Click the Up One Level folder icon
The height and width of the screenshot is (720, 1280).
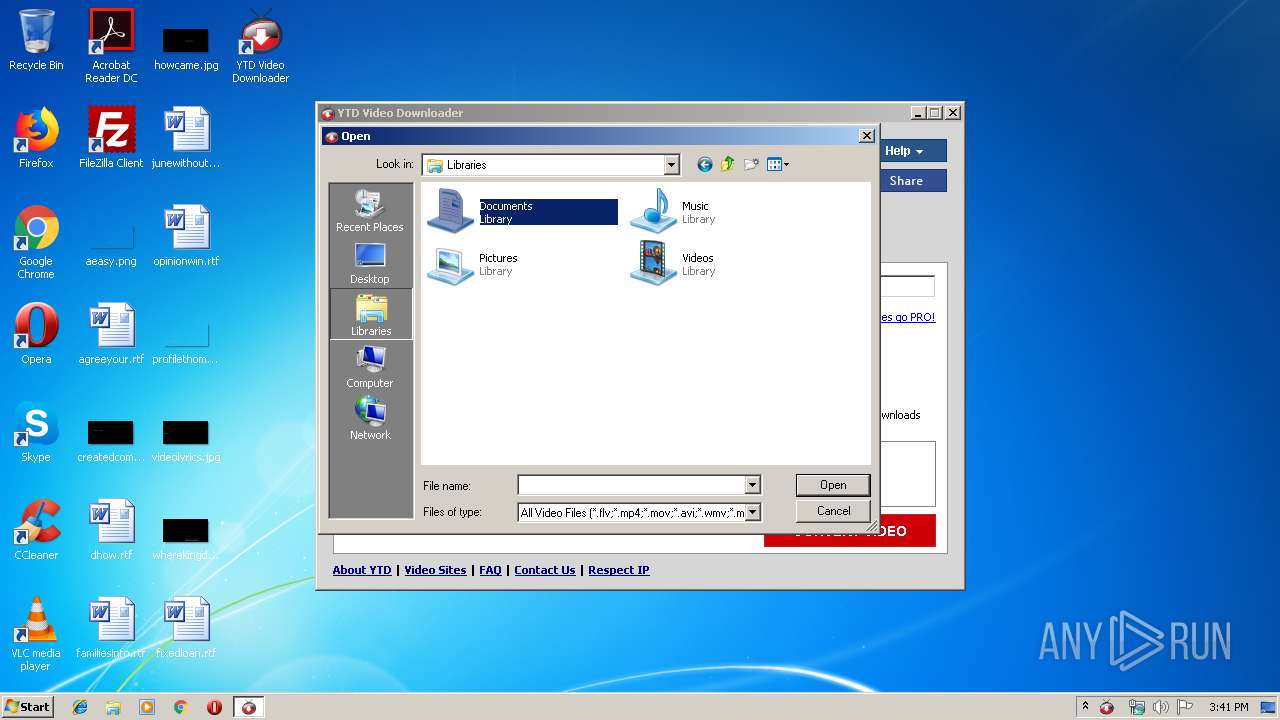pos(728,165)
